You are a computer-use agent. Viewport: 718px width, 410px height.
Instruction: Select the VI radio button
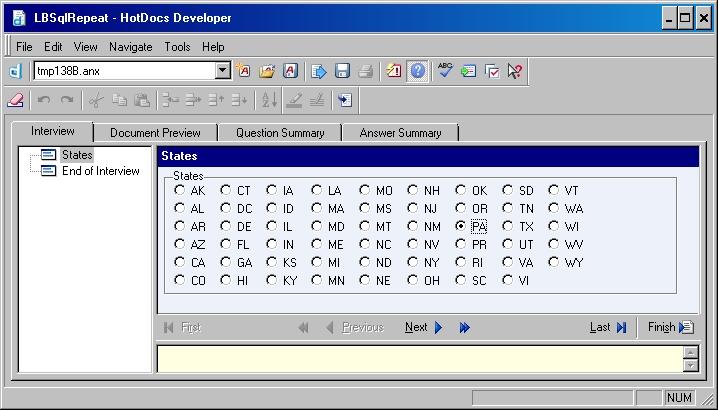(x=507, y=280)
